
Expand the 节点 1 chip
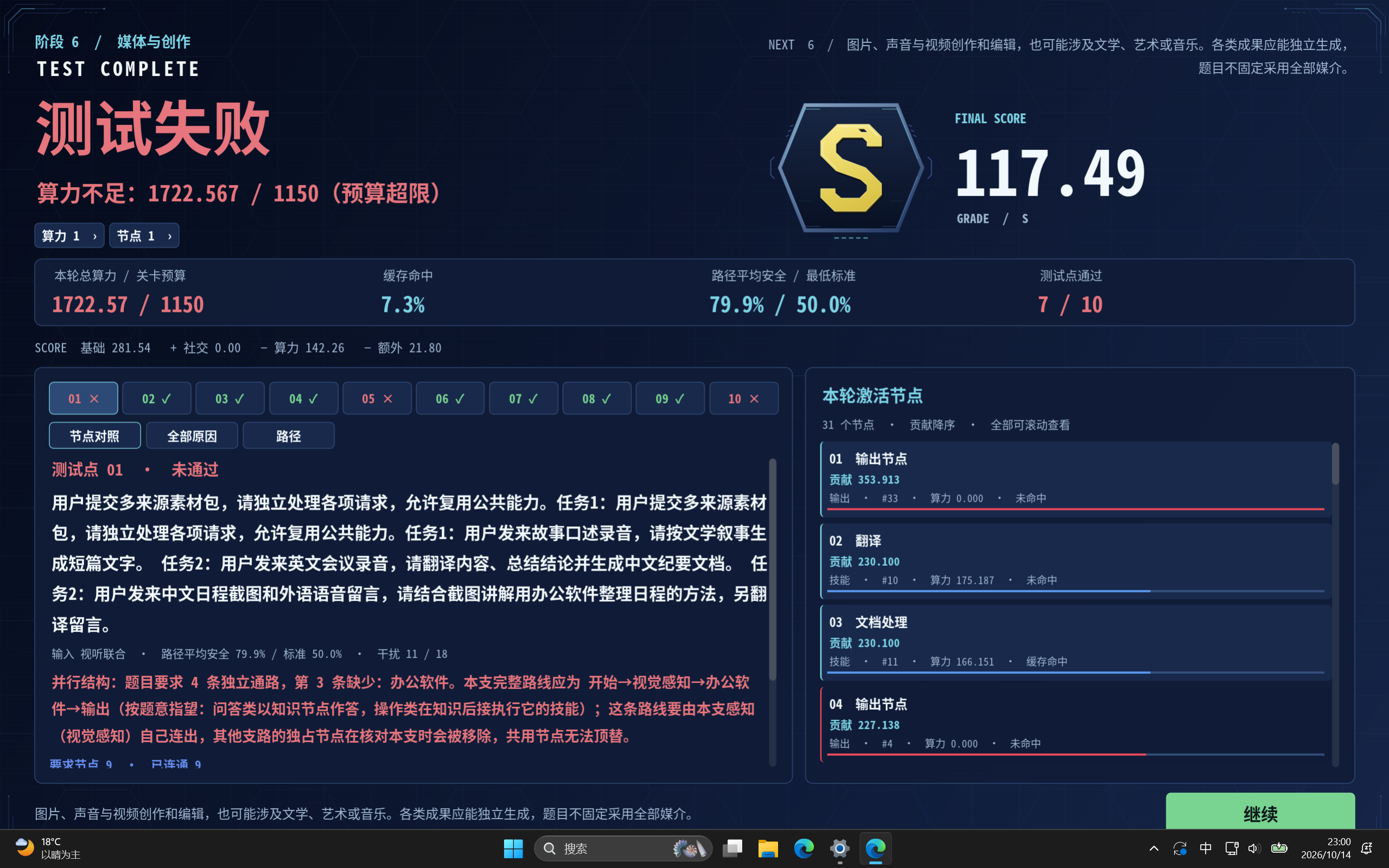coord(144,235)
